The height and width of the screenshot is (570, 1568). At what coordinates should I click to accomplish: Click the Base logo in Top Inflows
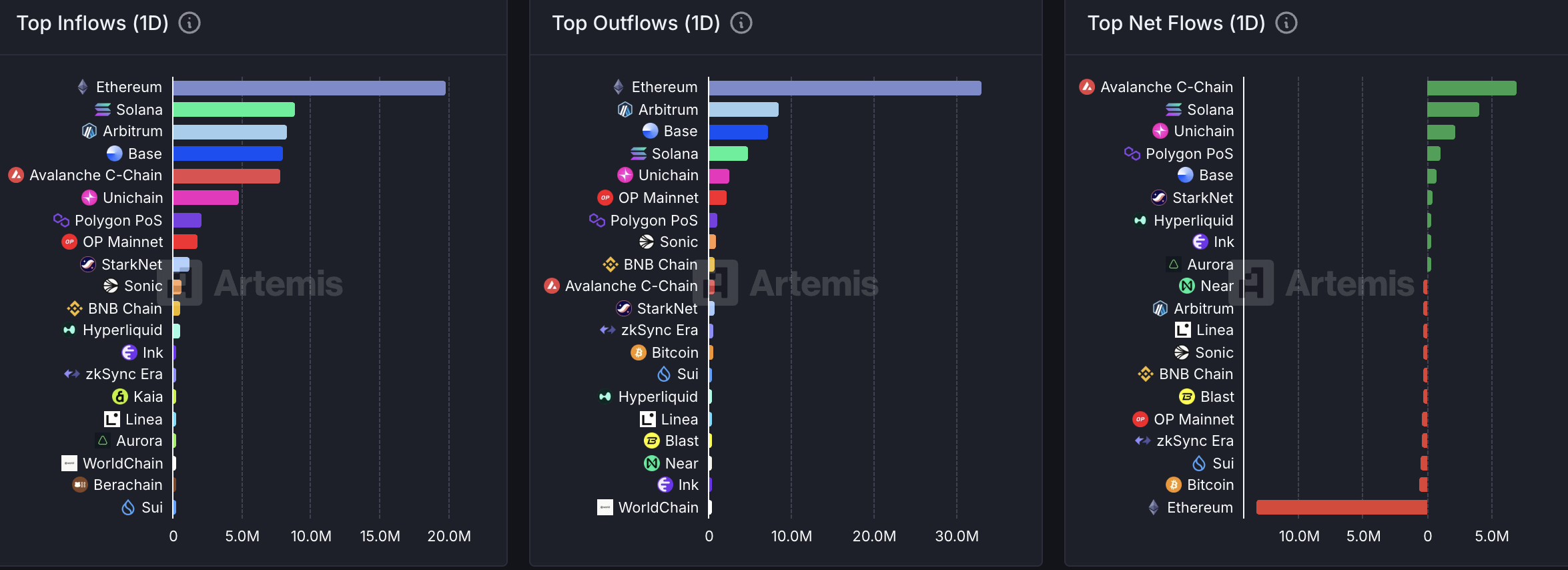click(x=115, y=154)
